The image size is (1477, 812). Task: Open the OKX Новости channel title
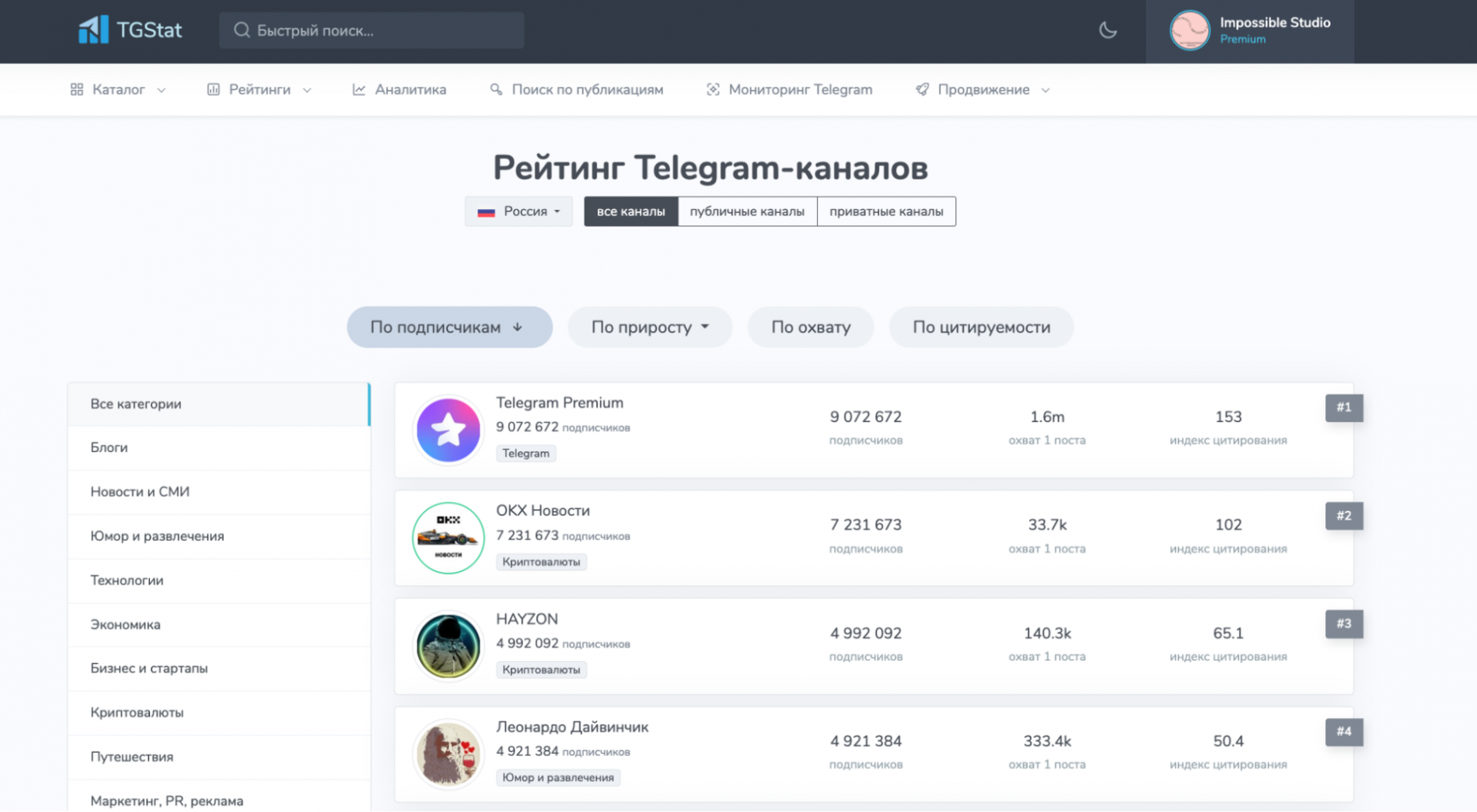click(x=543, y=511)
